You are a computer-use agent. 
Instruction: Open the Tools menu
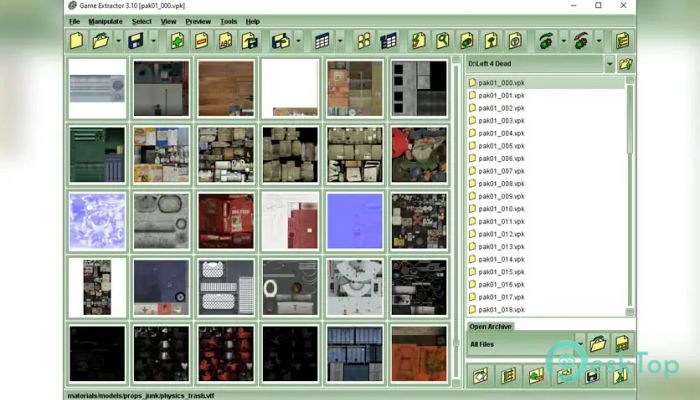[228, 21]
